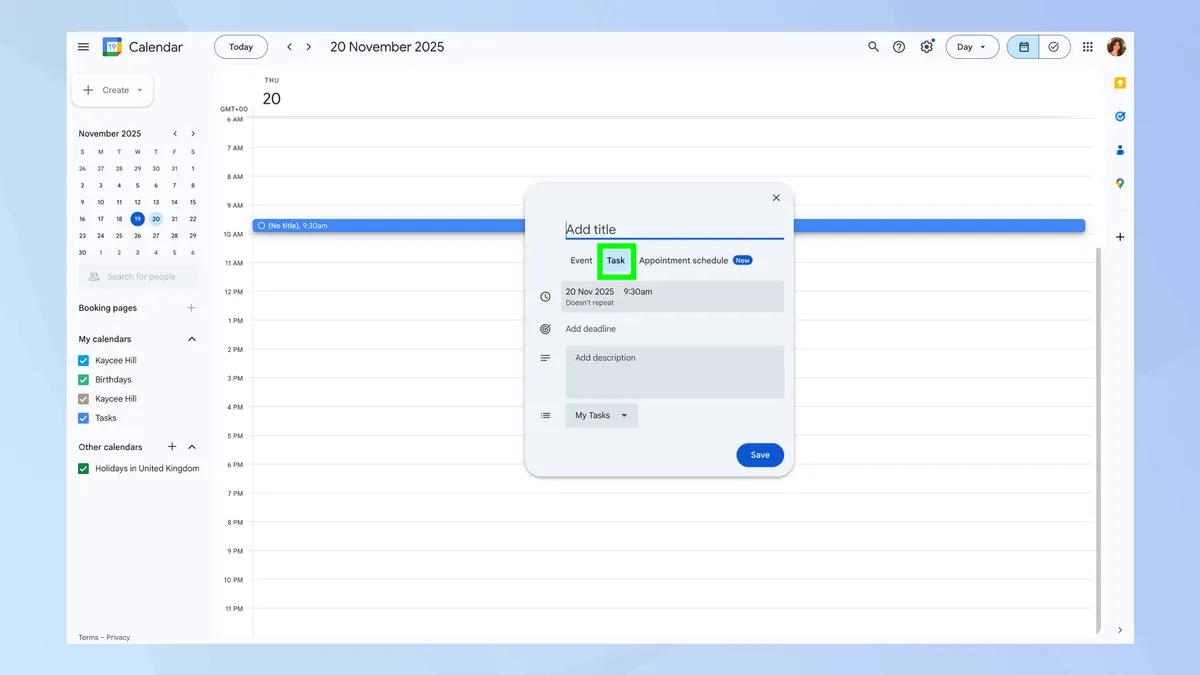
Task: Open the Google apps grid
Action: click(x=1087, y=46)
